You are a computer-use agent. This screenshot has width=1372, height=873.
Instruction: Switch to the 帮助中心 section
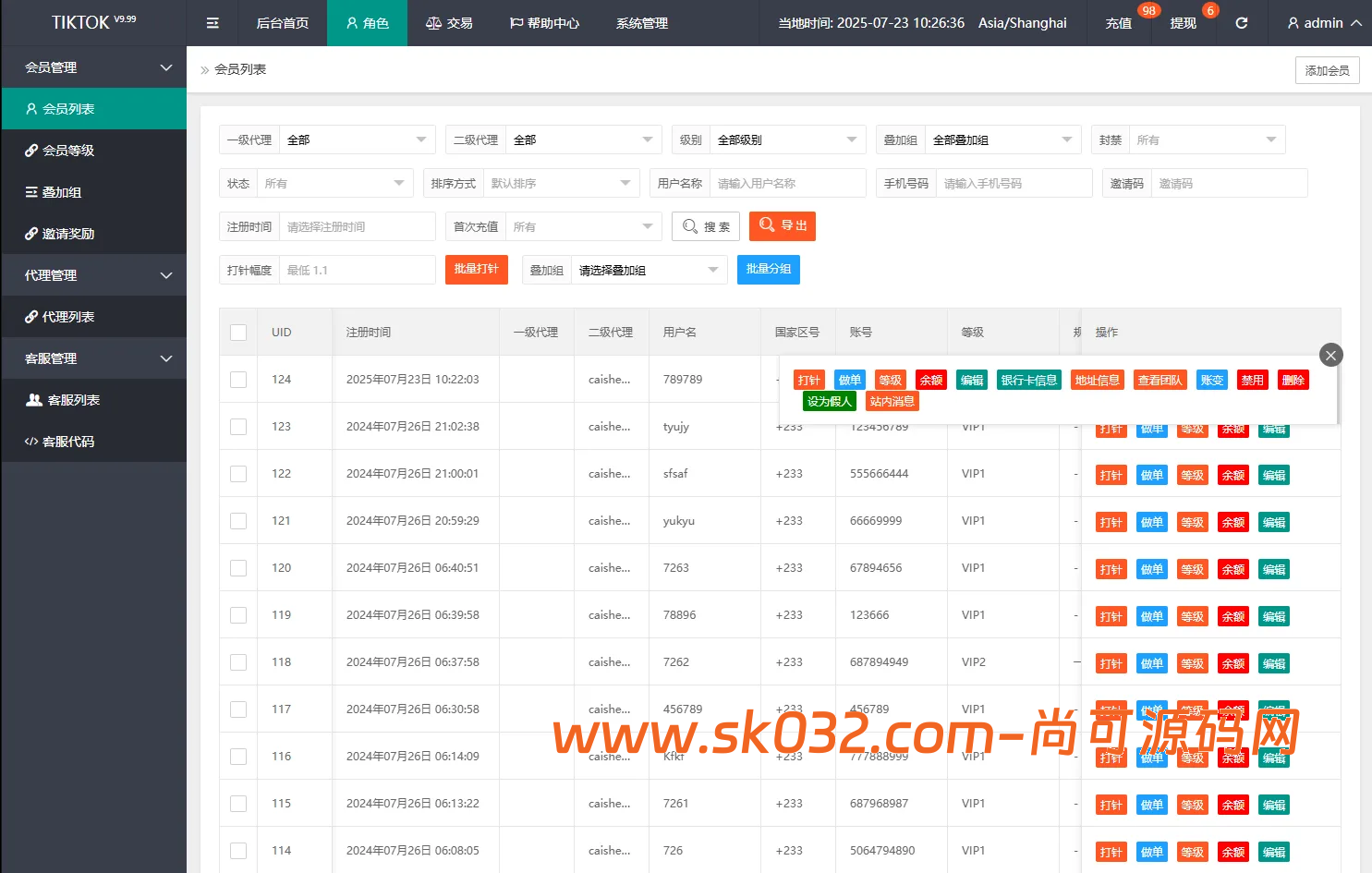[x=544, y=23]
